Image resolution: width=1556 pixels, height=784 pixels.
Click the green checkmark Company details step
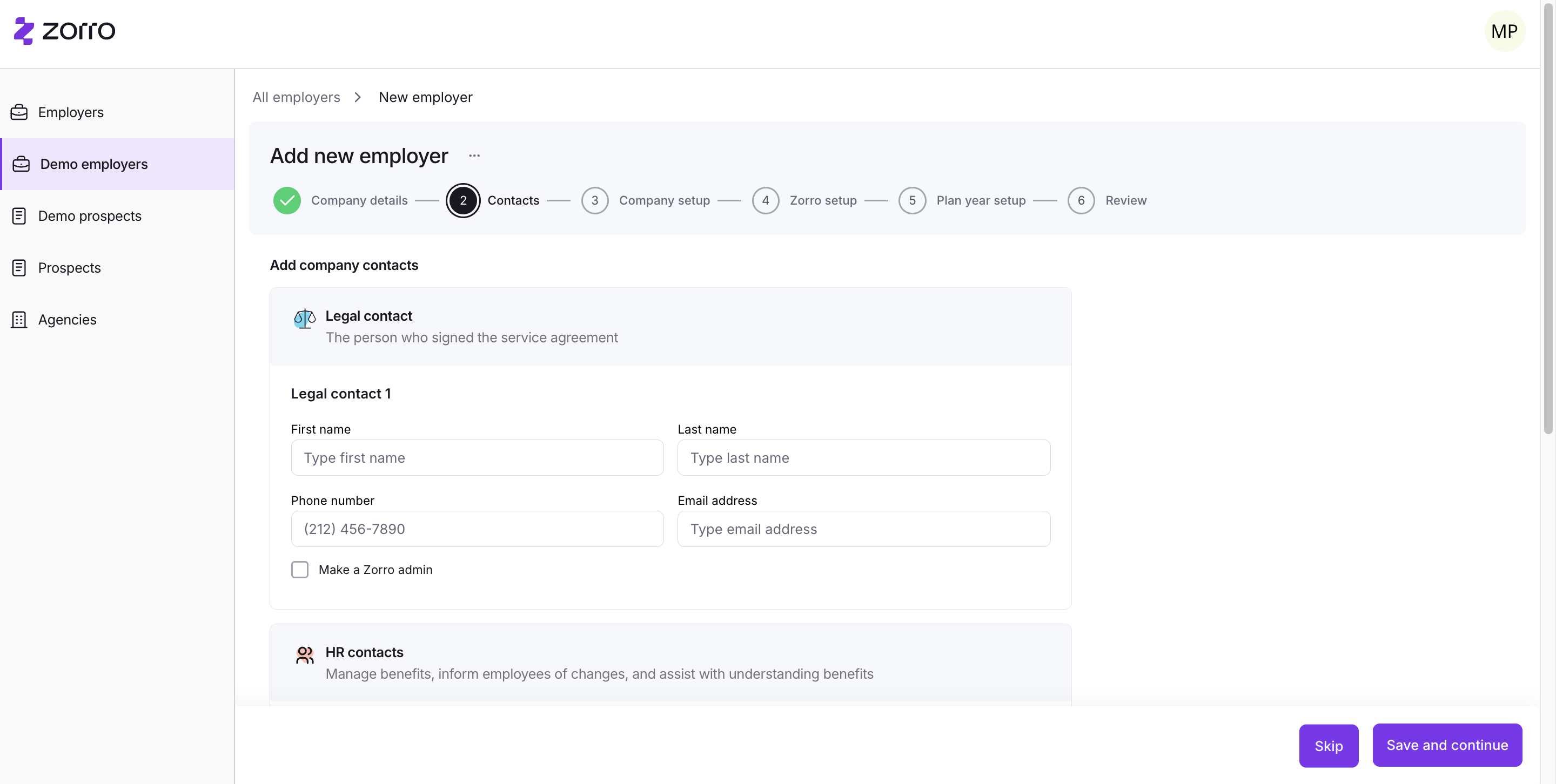pos(287,200)
